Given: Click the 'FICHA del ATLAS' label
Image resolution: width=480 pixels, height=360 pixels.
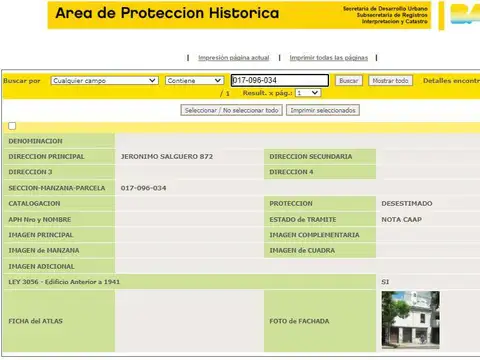Looking at the screenshot, I should pyautogui.click(x=35, y=321).
